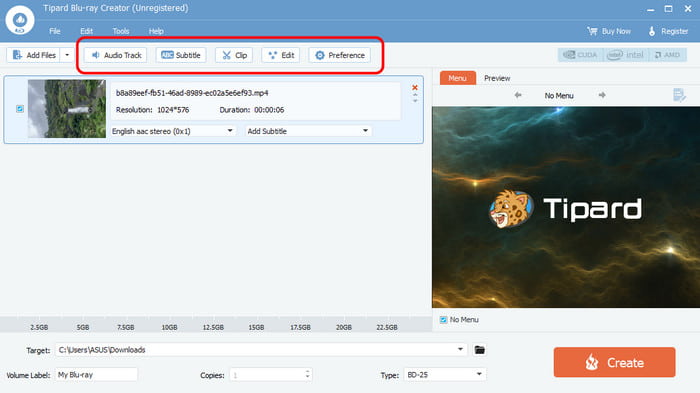The height and width of the screenshot is (393, 700).
Task: Click the Volume Label input field
Action: (96, 375)
